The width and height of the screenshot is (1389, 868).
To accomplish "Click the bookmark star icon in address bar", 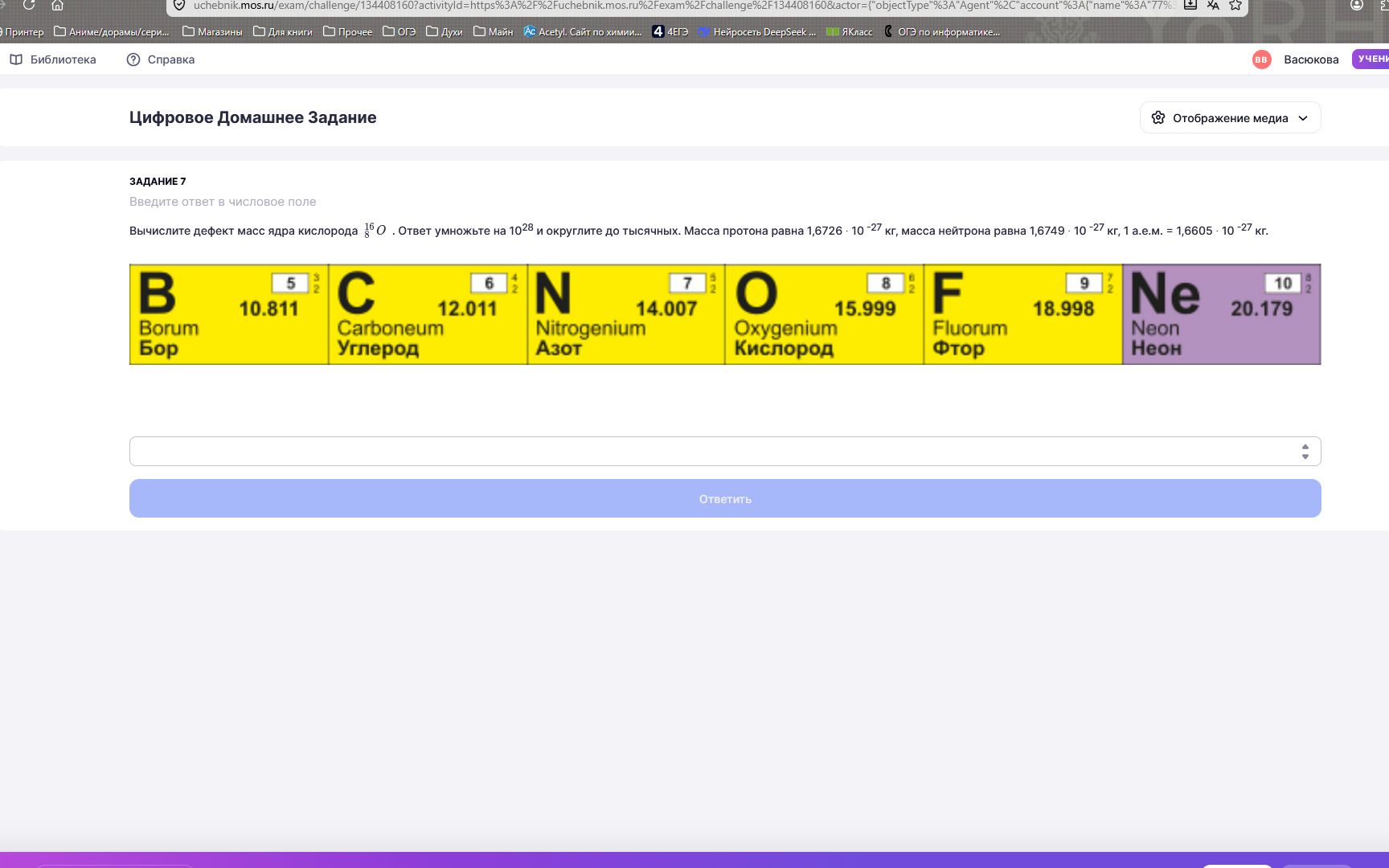I will tap(1235, 5).
